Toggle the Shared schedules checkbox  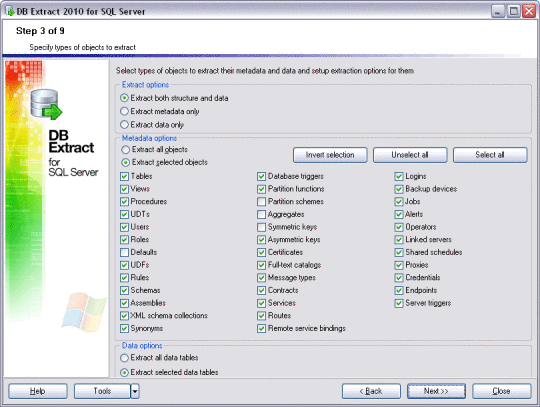[399, 252]
